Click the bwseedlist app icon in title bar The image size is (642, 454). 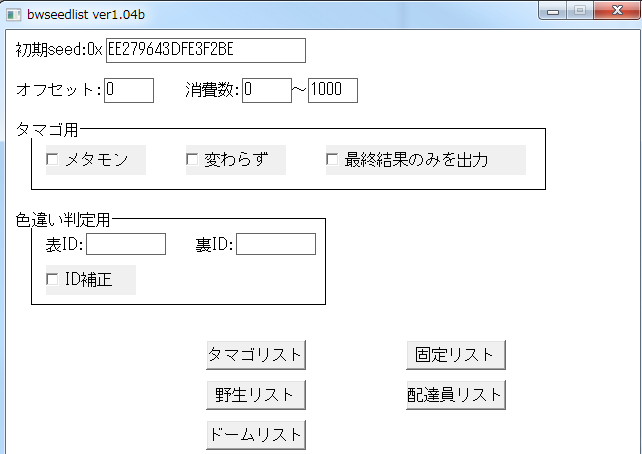(13, 15)
